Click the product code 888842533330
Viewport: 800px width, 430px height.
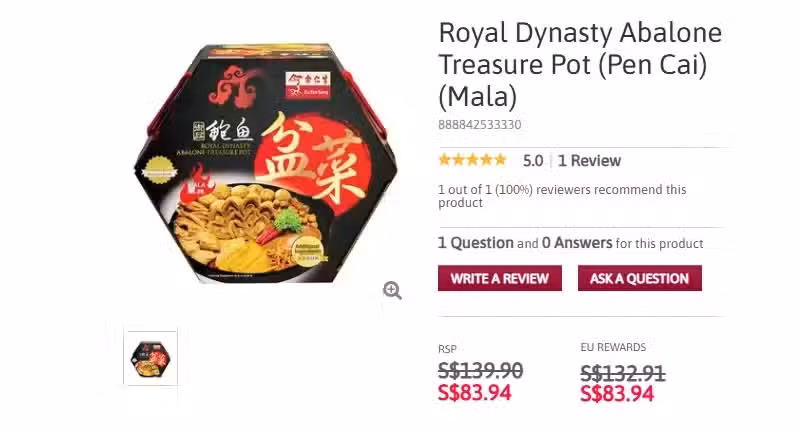click(x=480, y=124)
